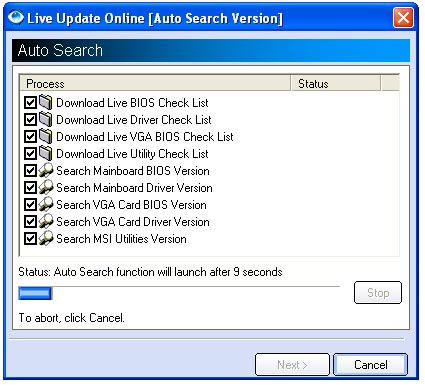
Task: Select the row text Search Mainboard Driver Version
Action: [134, 188]
